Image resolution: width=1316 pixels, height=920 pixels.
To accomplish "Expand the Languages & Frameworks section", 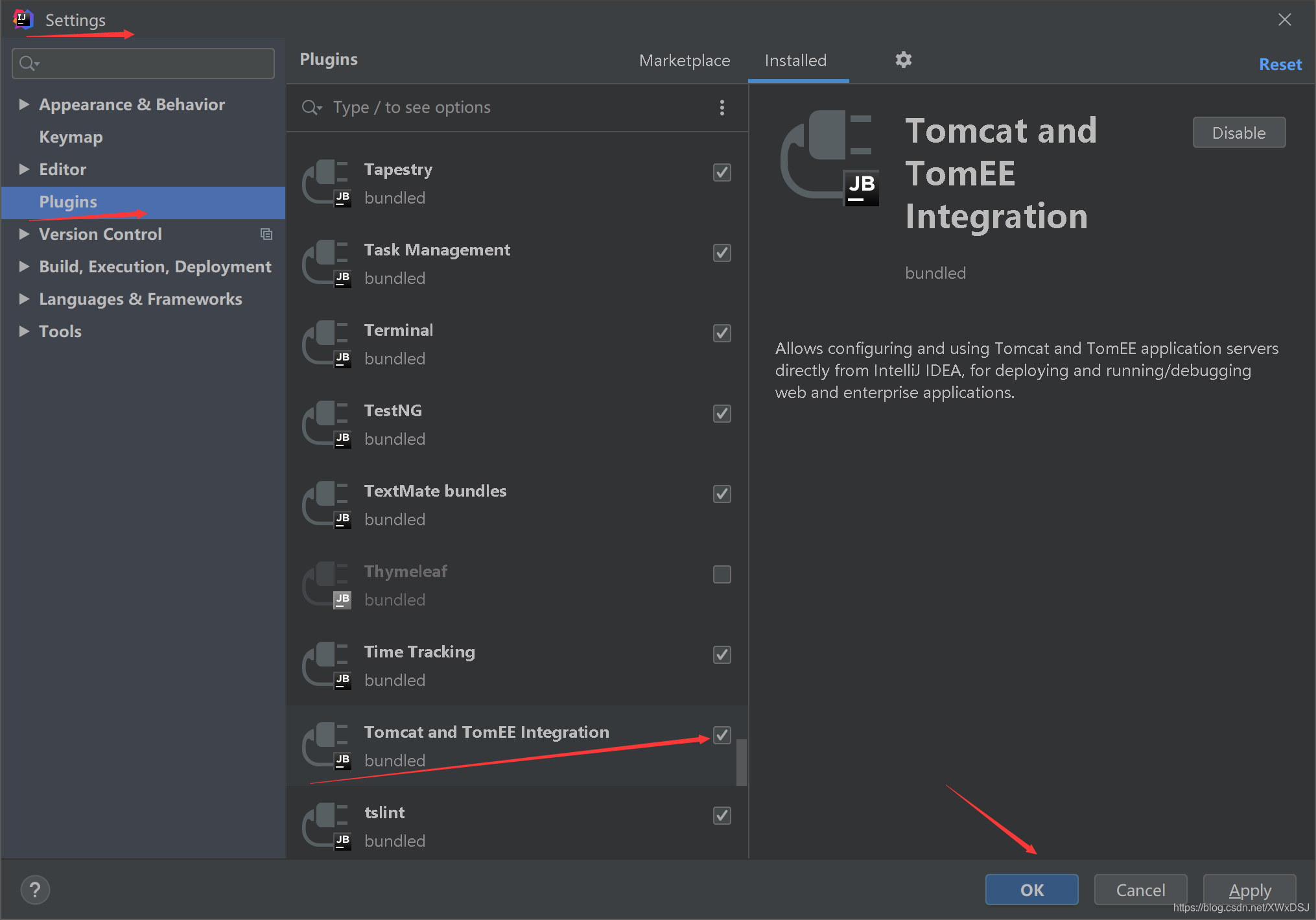I will coord(24,299).
